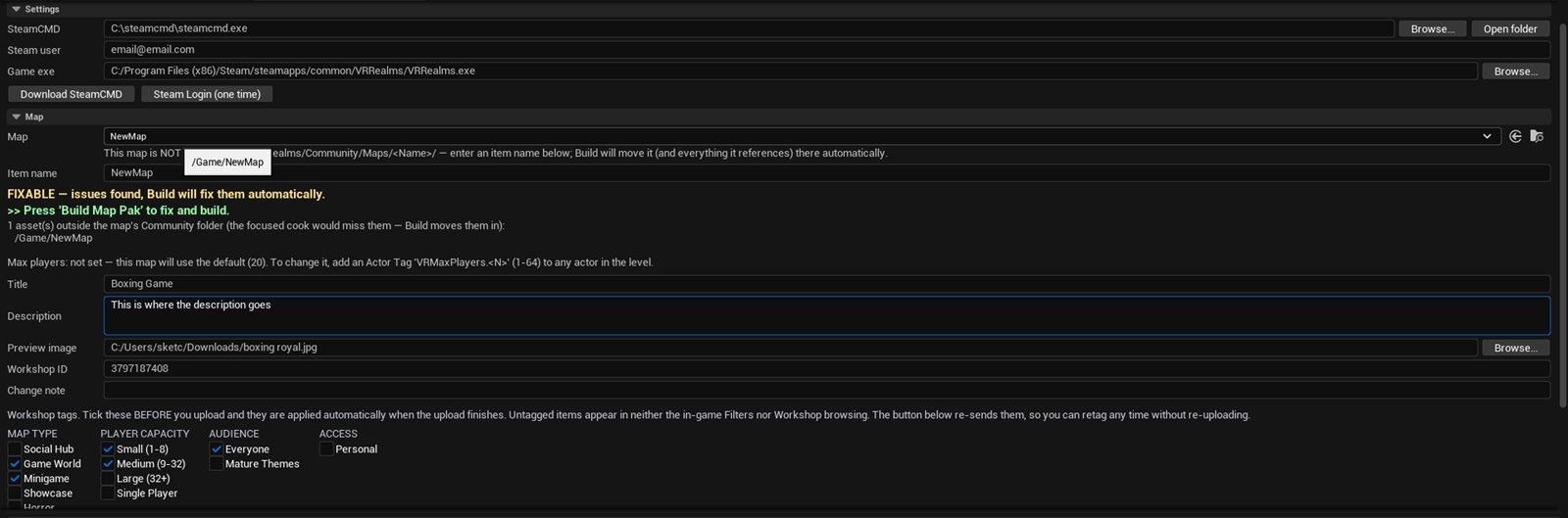Tick the Personal access checkbox
This screenshot has width=1568, height=518.
click(x=326, y=449)
